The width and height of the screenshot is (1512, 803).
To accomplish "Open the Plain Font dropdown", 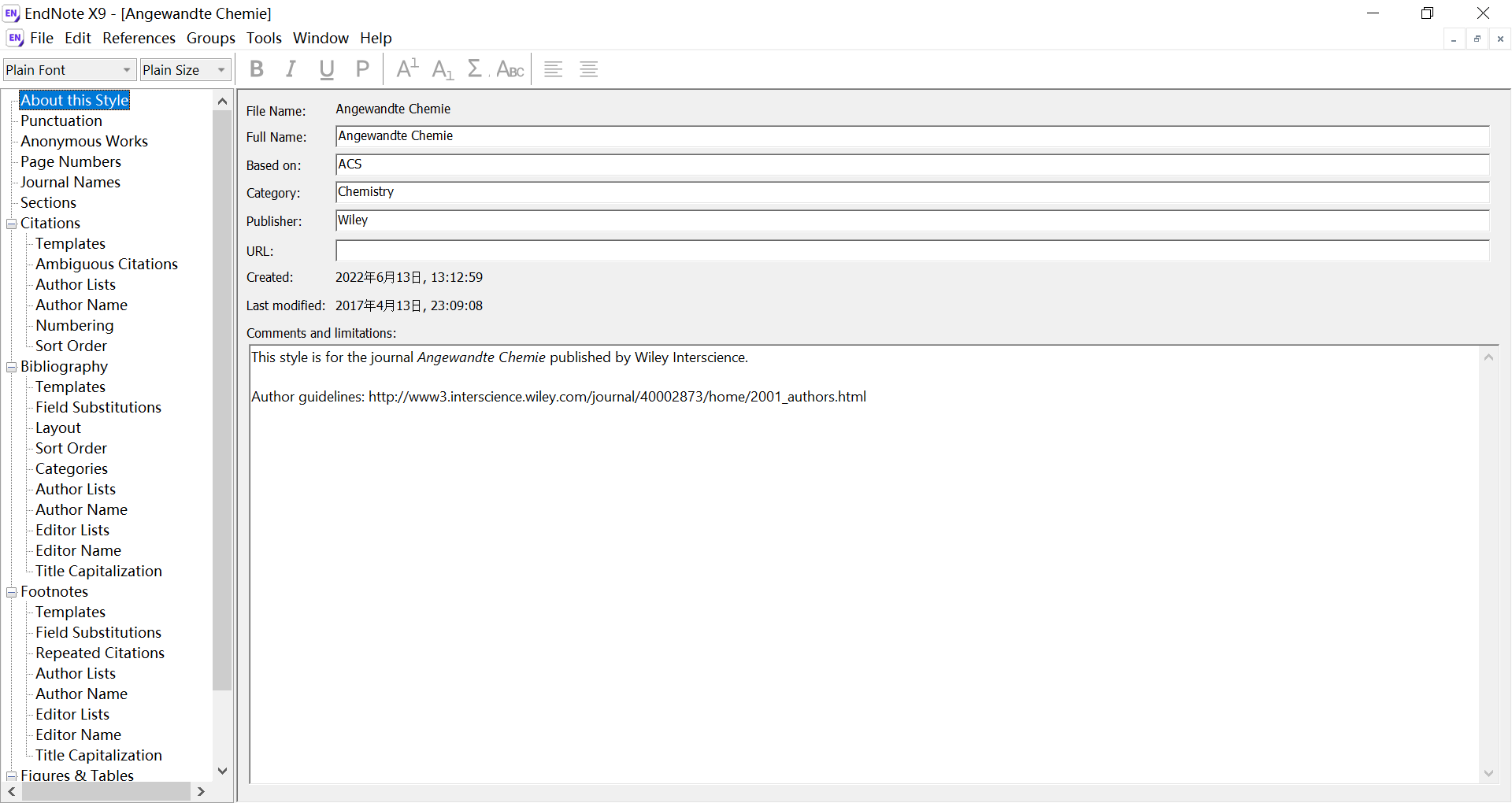I will (126, 70).
